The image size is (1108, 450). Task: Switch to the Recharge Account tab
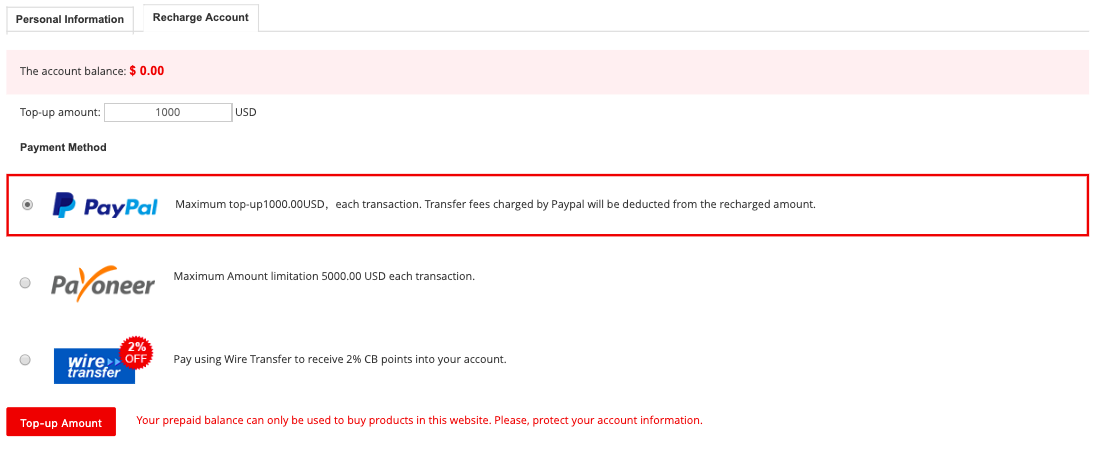pos(200,18)
